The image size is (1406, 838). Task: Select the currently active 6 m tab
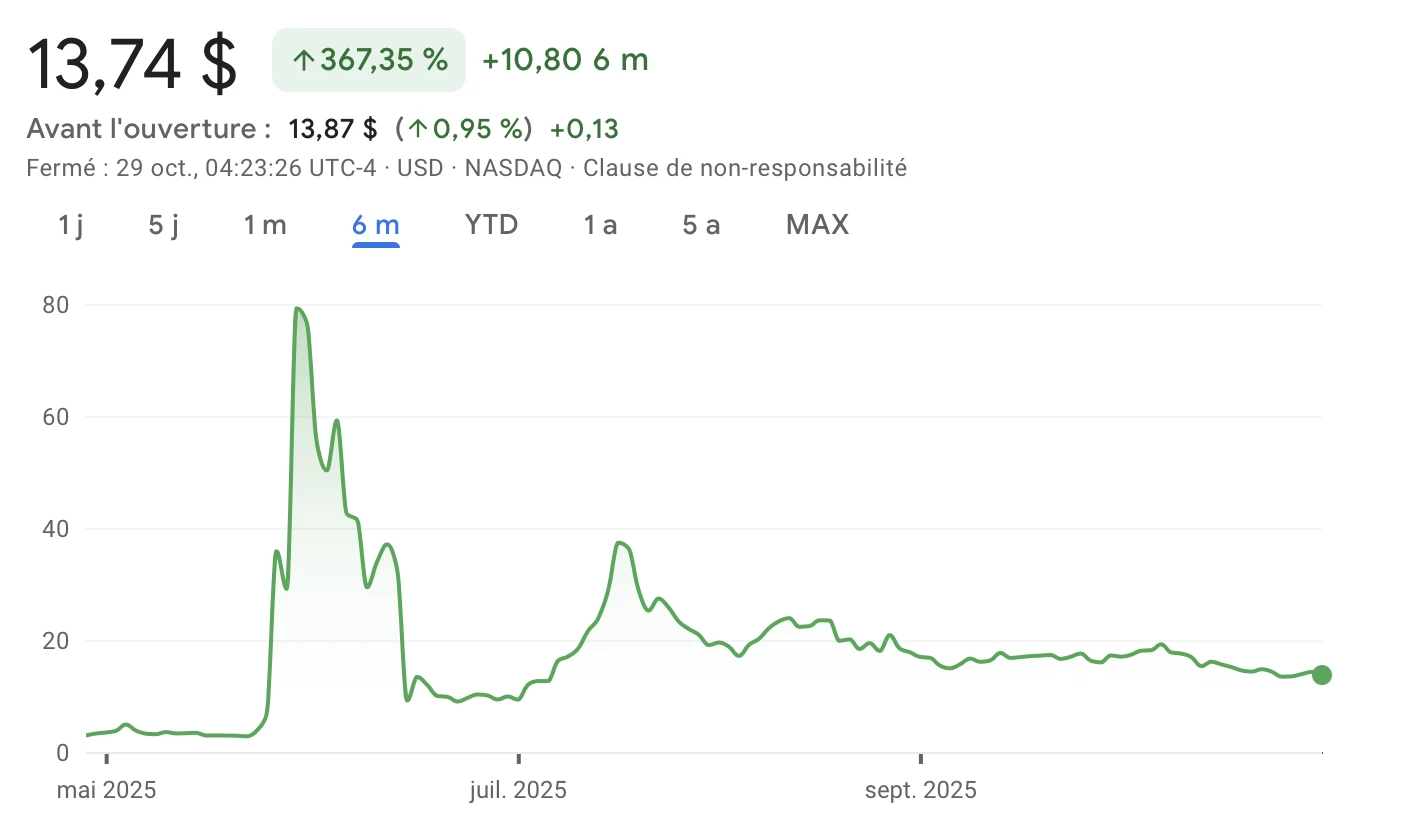[375, 225]
